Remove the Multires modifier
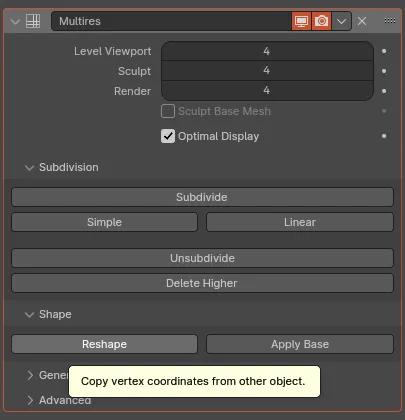The image size is (405, 420). pos(362,21)
